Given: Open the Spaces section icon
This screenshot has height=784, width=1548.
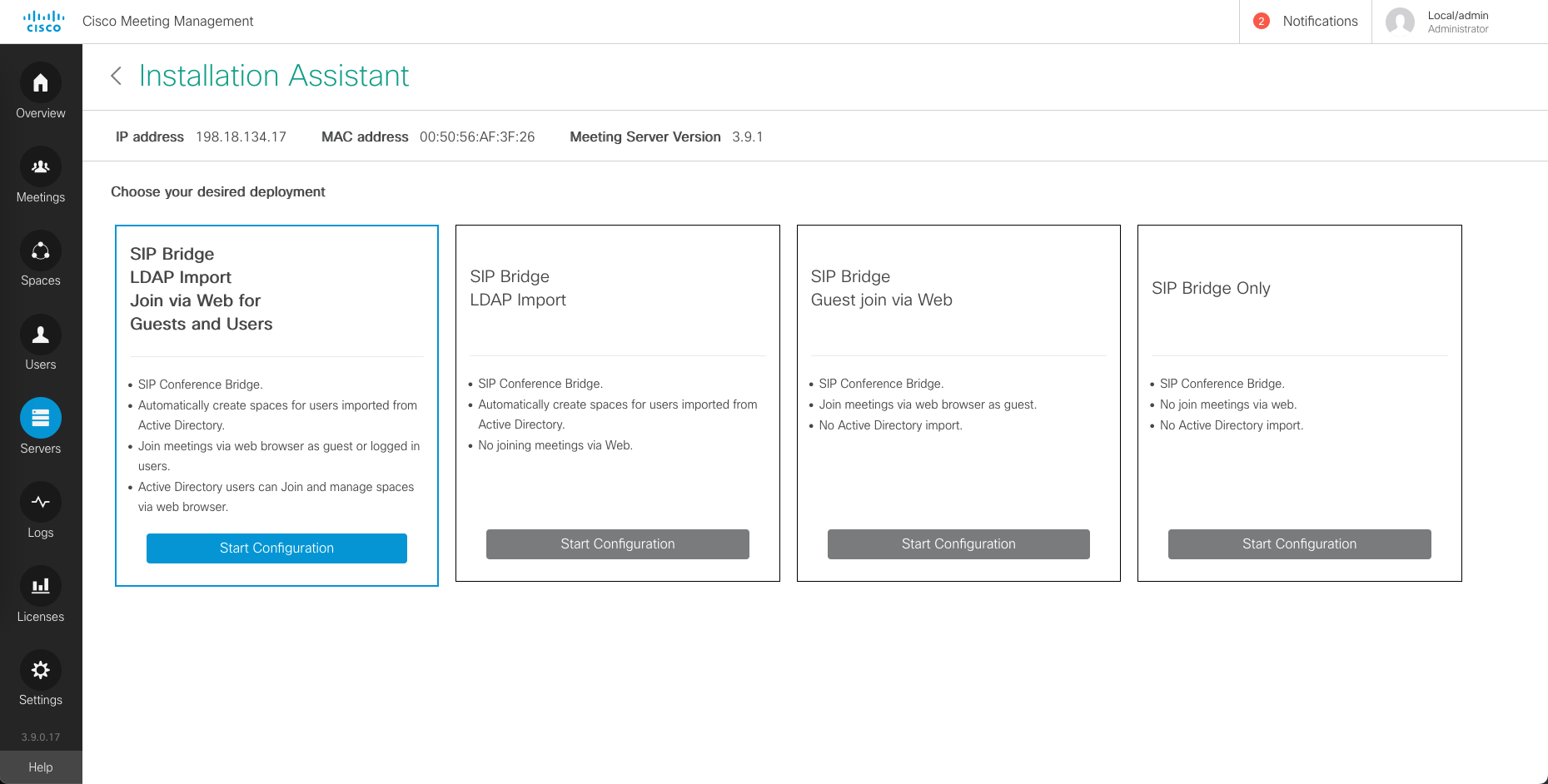Looking at the screenshot, I should click(40, 251).
